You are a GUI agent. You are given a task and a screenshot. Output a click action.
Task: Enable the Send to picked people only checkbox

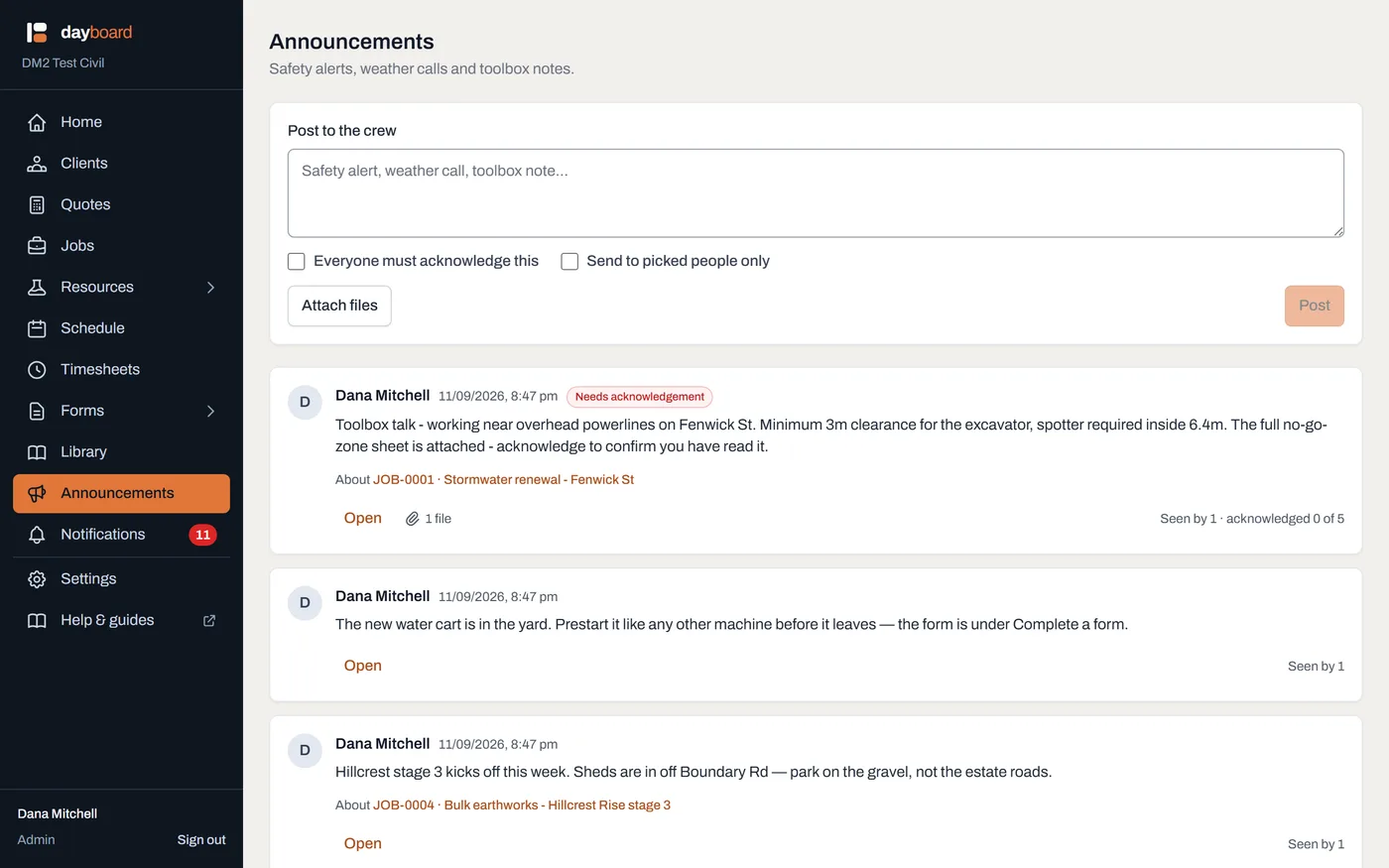tap(569, 261)
